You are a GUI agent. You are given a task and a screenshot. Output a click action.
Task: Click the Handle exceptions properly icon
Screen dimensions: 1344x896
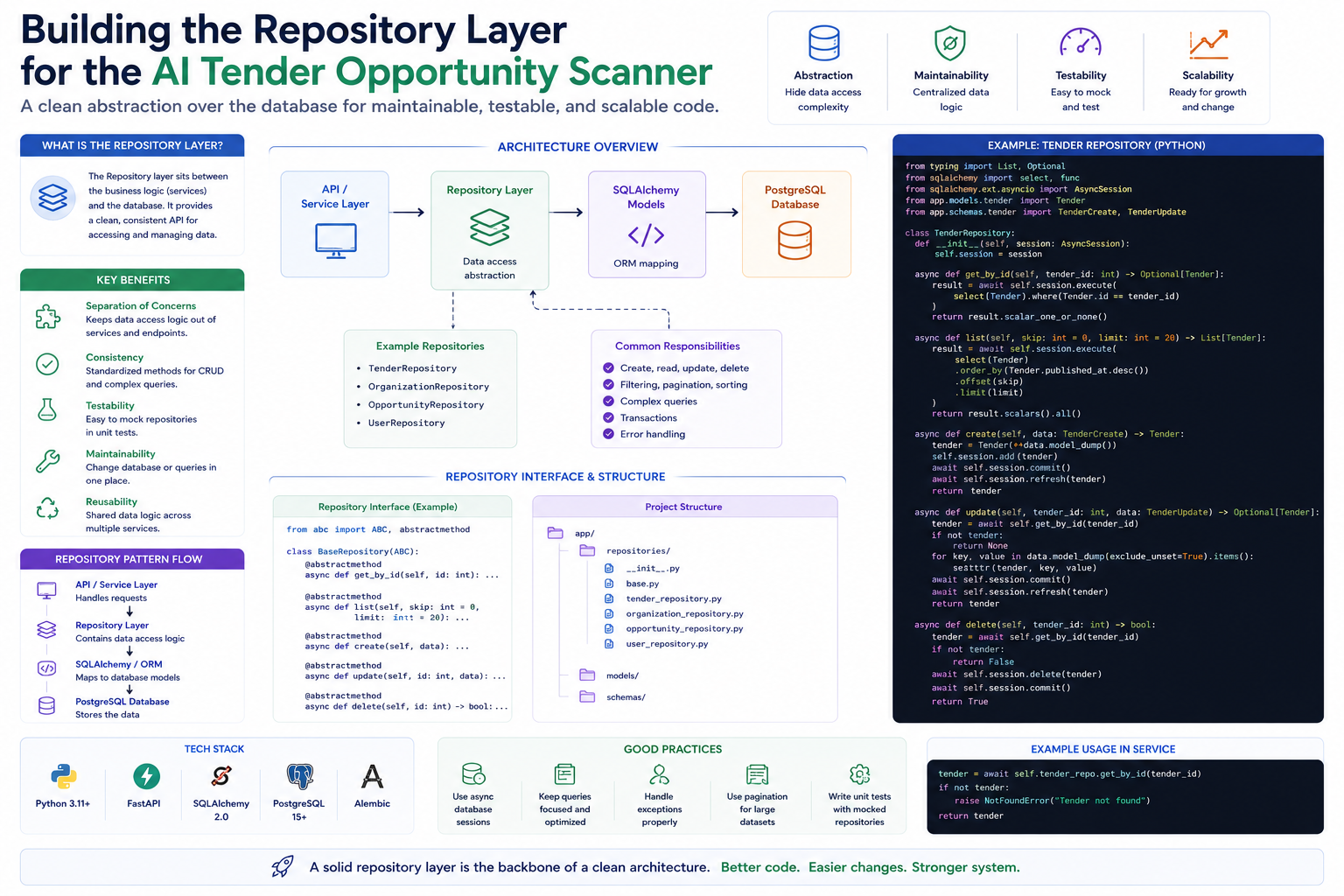[x=659, y=774]
